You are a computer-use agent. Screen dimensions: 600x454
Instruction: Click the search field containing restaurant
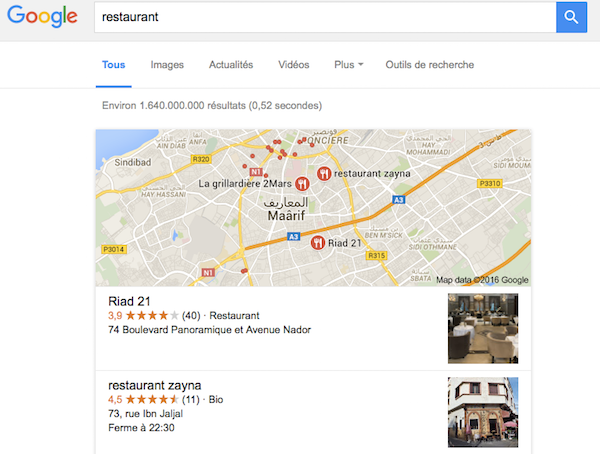tap(325, 17)
